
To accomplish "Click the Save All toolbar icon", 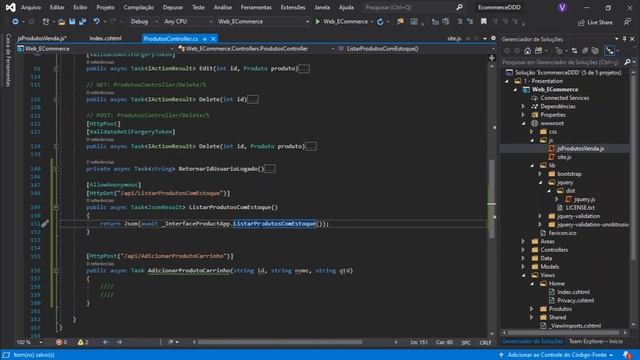I will [83, 22].
